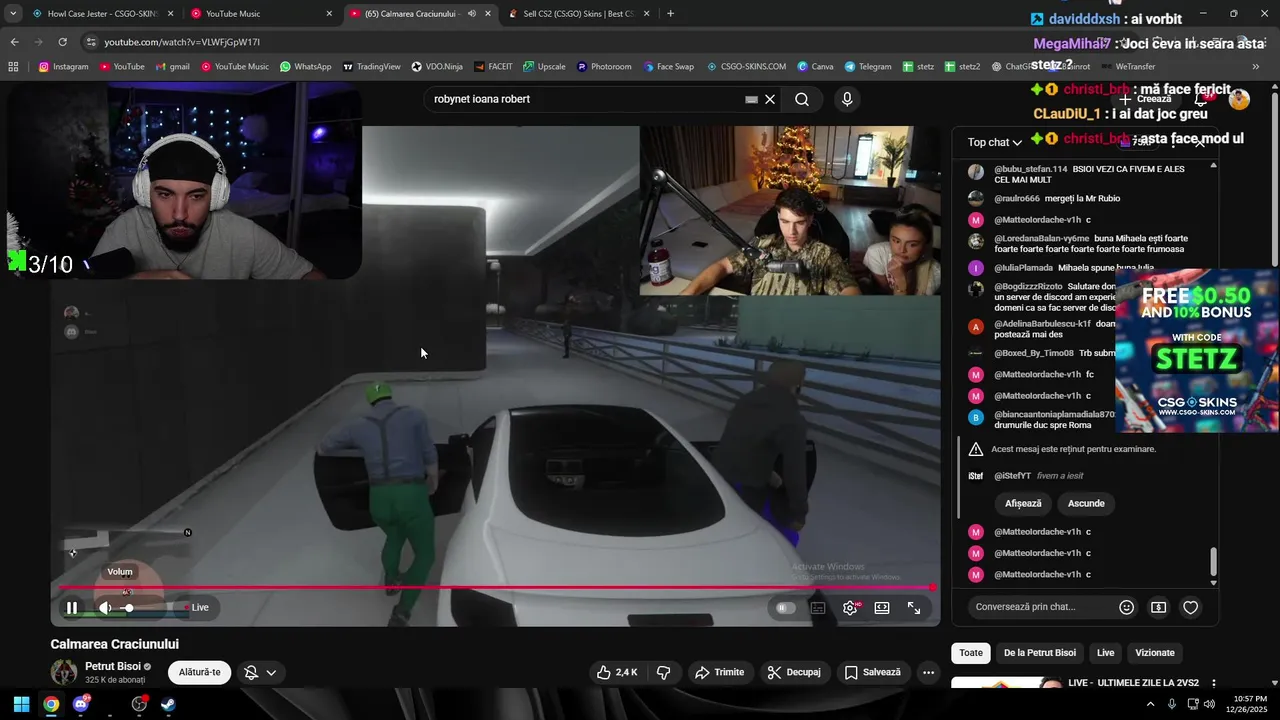Show more bookmarks overflow chevron

click(1256, 67)
